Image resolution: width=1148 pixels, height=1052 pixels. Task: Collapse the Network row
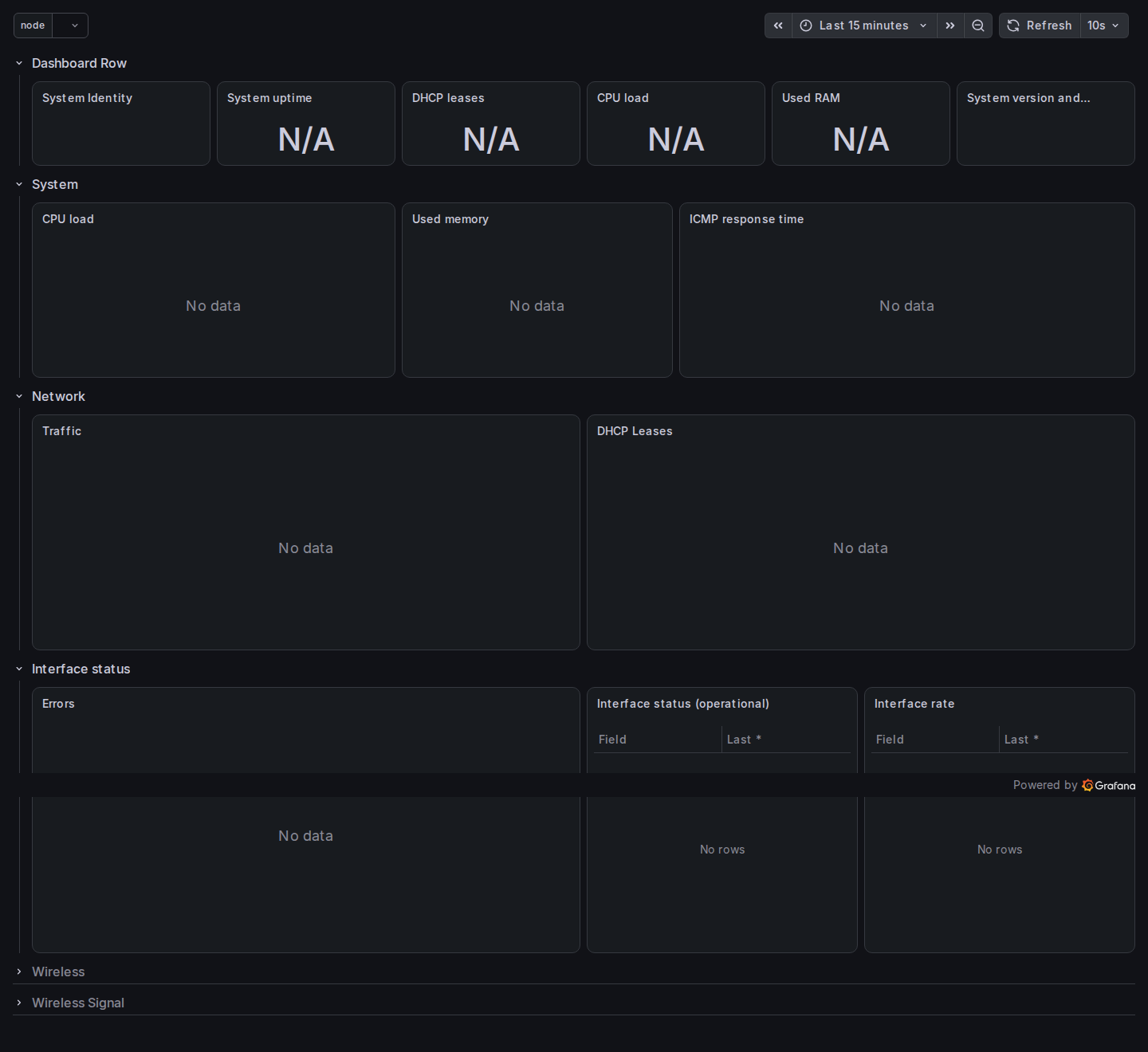tap(19, 396)
